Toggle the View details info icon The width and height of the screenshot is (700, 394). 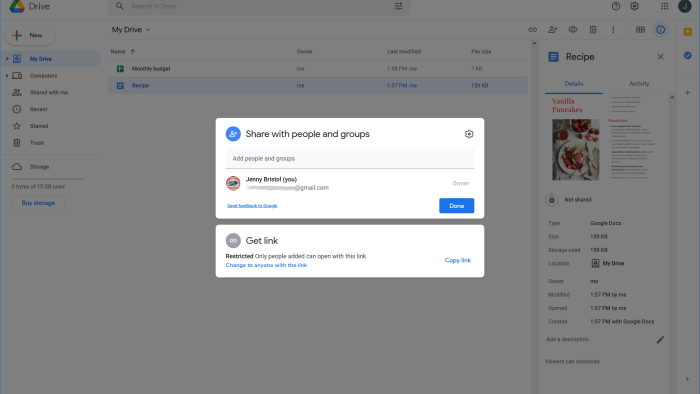[660, 30]
